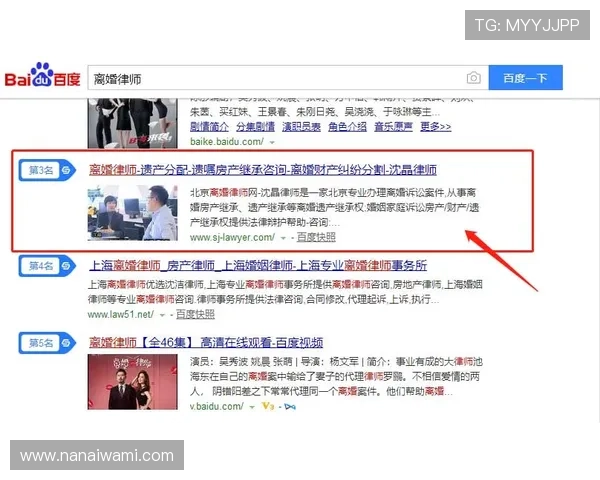Open 百度快照 for www.sj-lawyer.com result
Screen dimensions: 600x480
316,237
